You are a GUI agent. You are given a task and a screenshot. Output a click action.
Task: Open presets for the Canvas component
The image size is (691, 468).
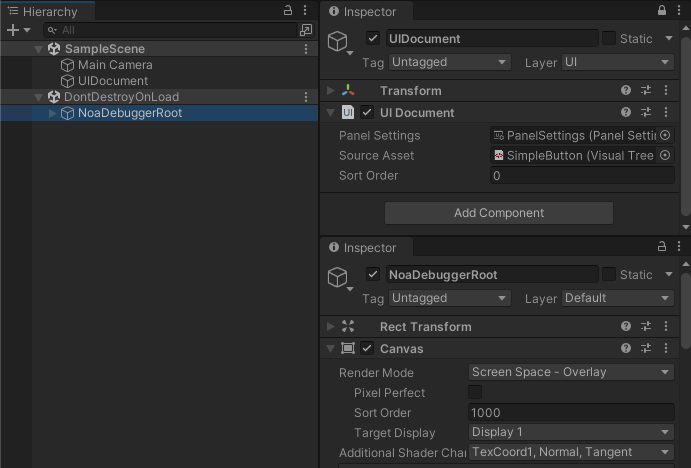click(646, 348)
